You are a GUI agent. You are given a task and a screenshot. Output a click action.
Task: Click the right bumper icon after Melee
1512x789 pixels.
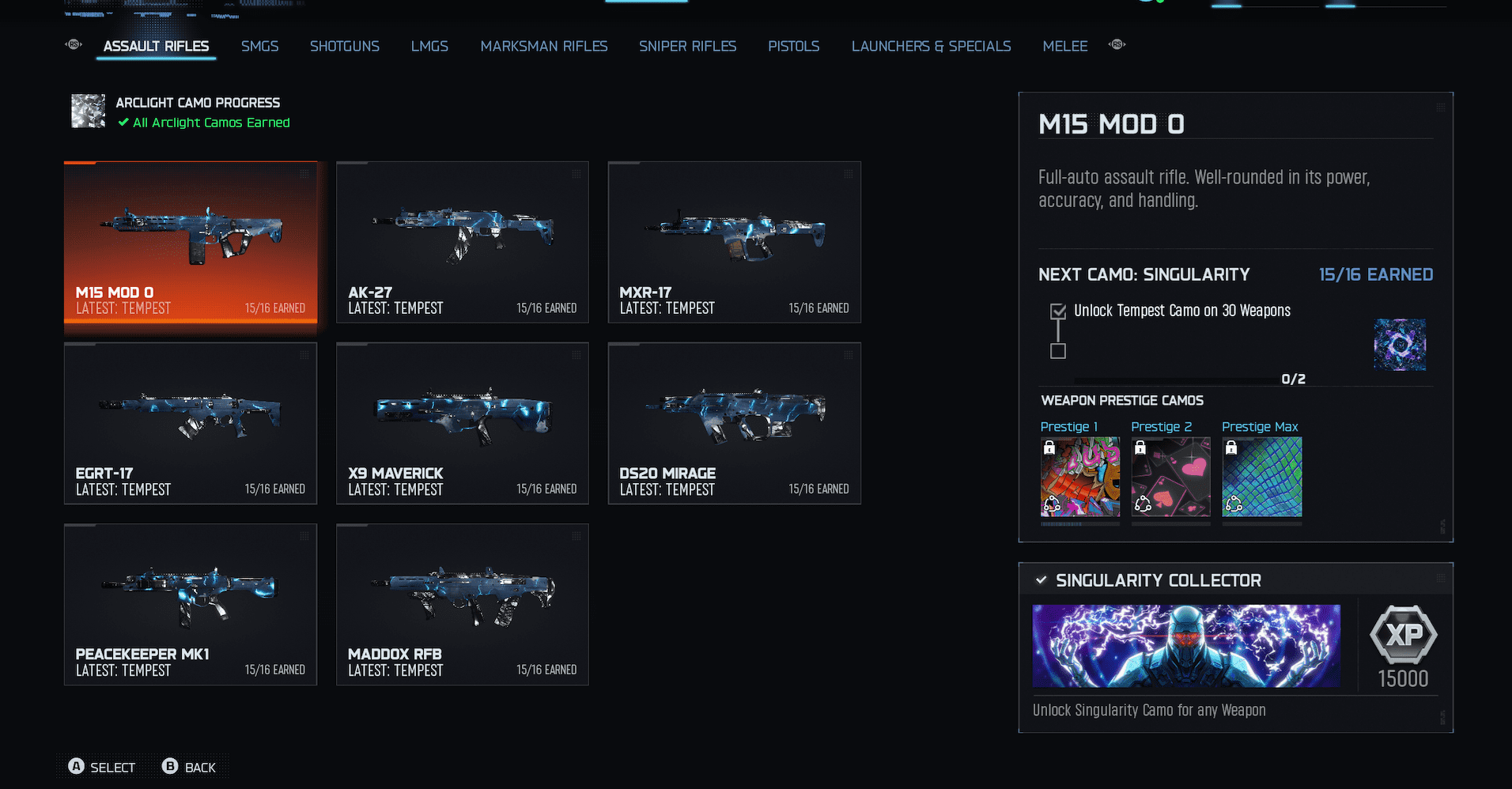tap(1117, 45)
